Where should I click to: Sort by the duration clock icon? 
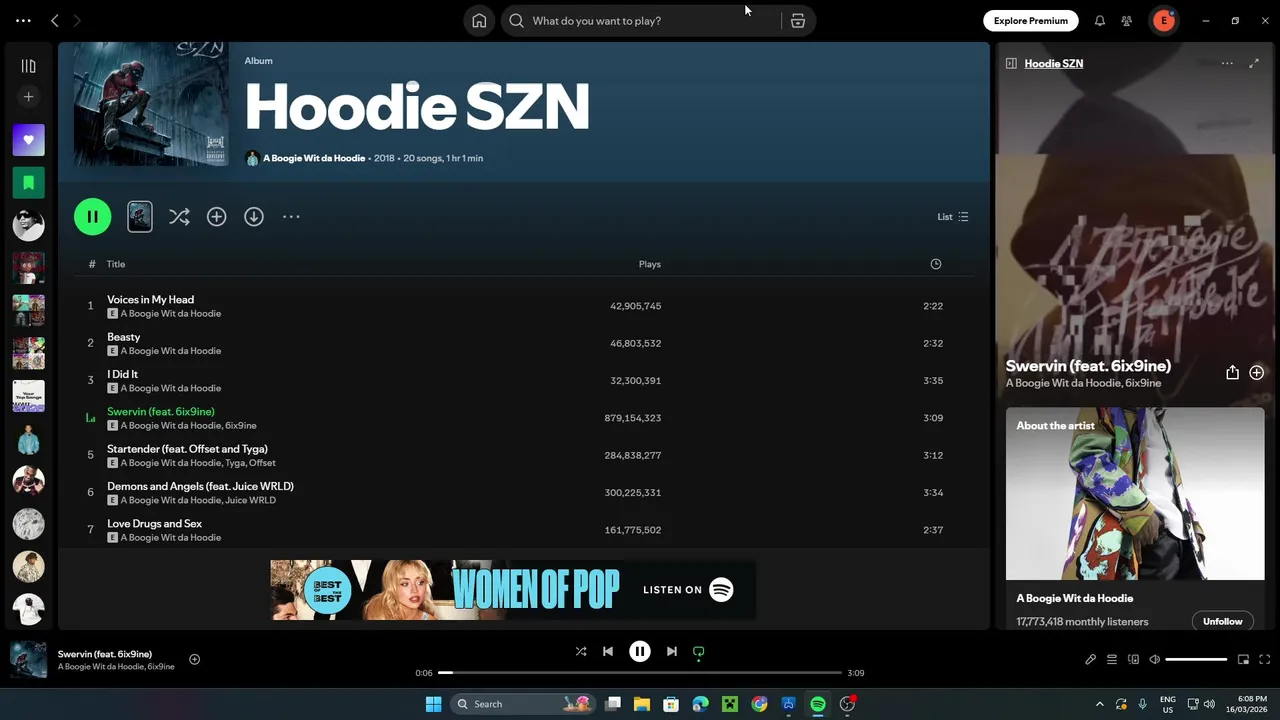click(935, 264)
